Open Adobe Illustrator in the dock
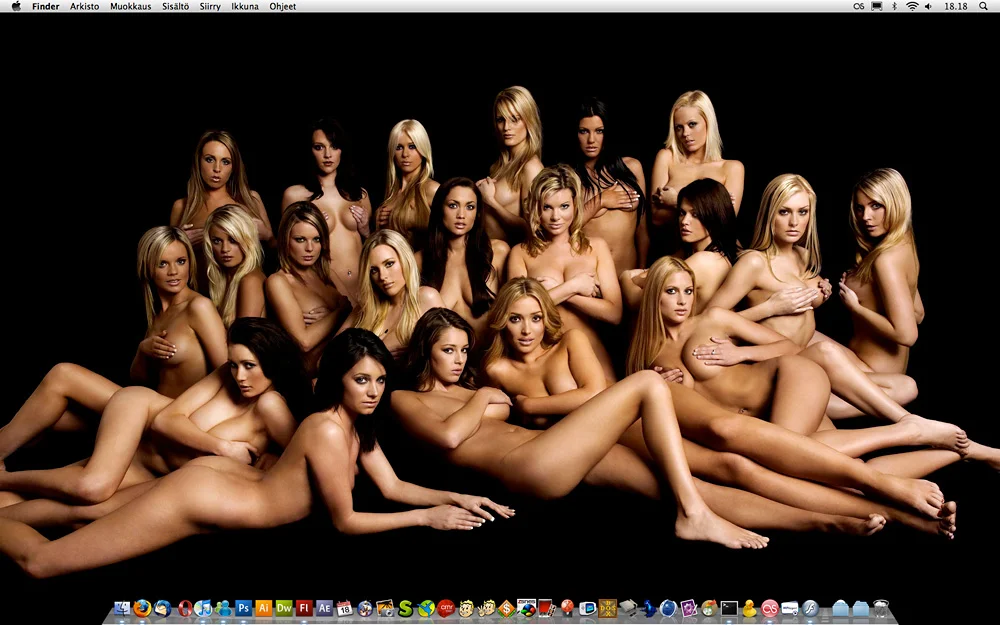Screen dimensions: 1000x625 click(264, 608)
